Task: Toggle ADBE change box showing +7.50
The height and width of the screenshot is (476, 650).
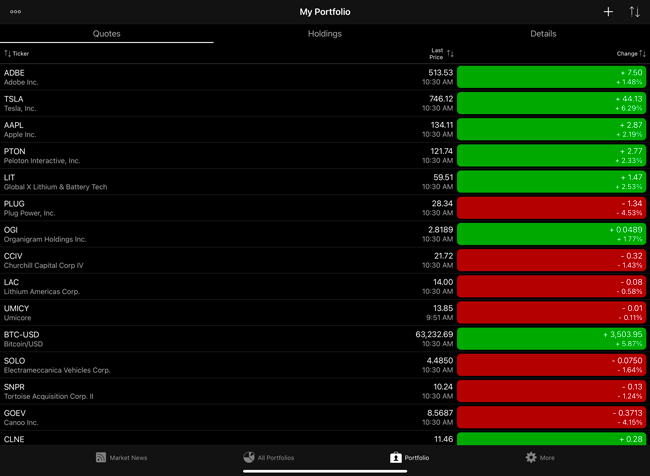Action: point(551,77)
